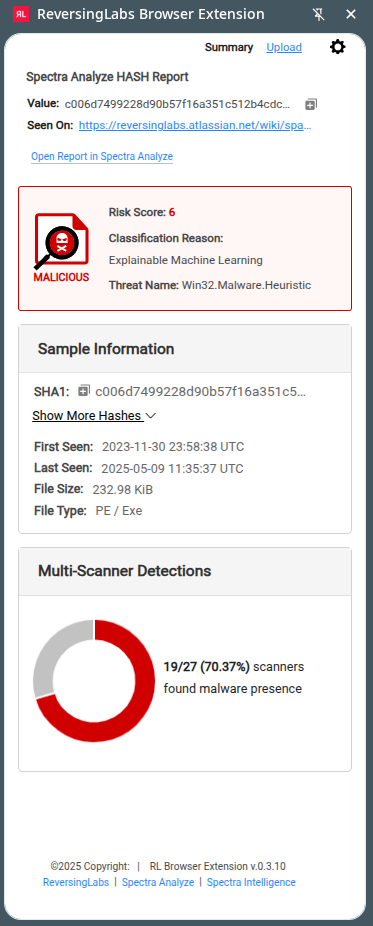The width and height of the screenshot is (373, 926).
Task: Switch to the Upload tab
Action: (284, 47)
